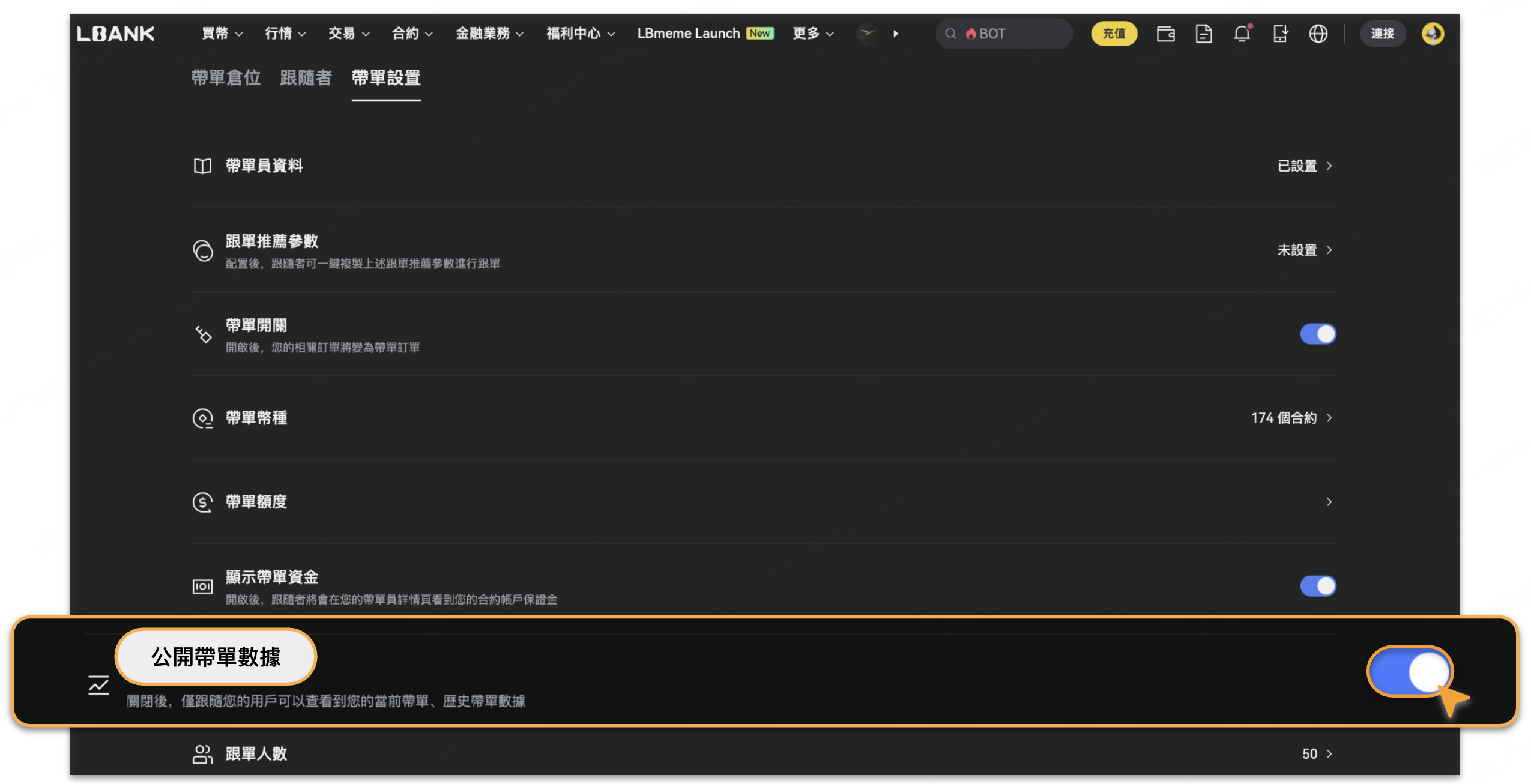
Task: Open the 更多 dropdown menu
Action: pyautogui.click(x=812, y=34)
